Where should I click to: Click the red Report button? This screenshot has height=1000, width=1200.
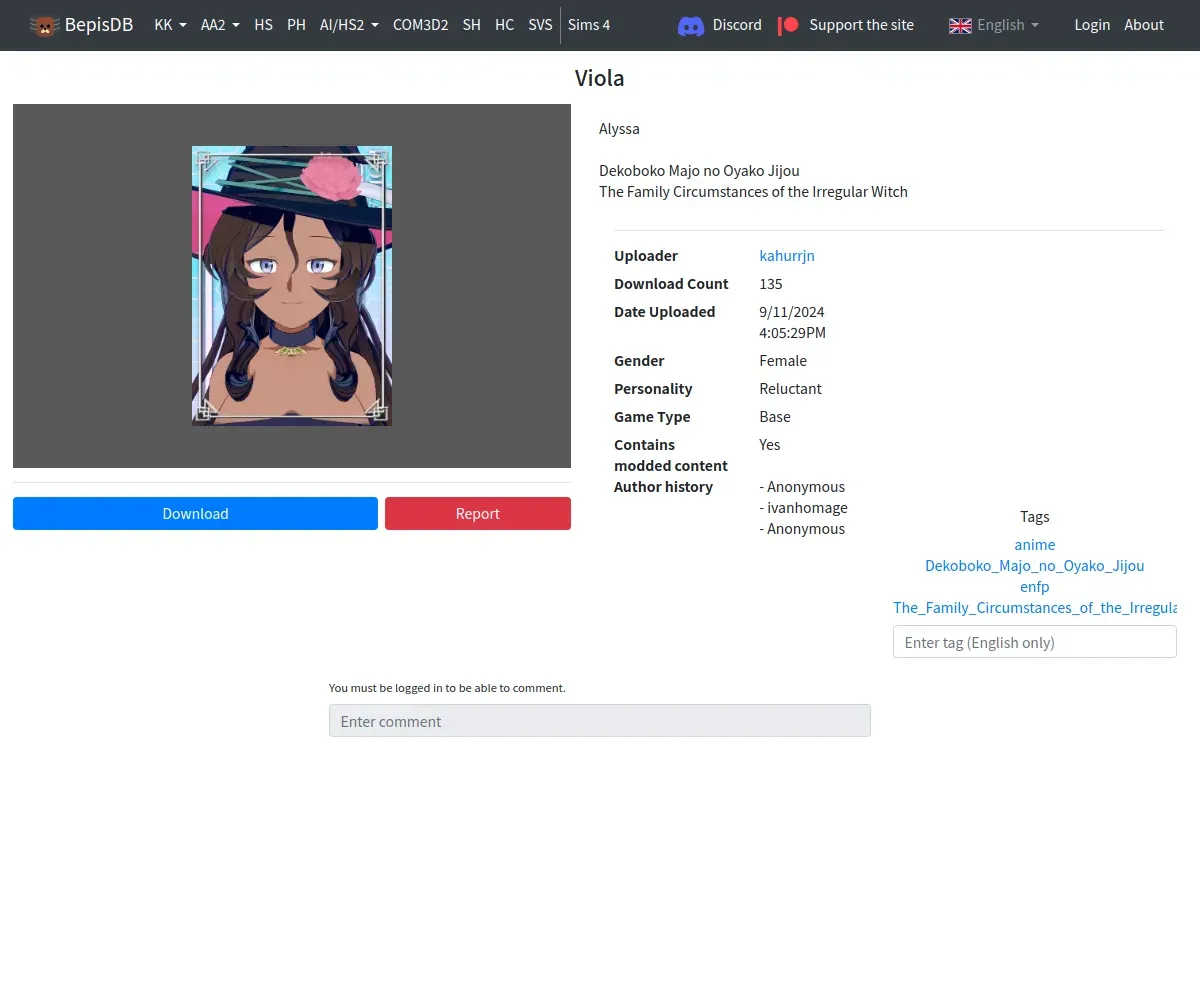478,514
